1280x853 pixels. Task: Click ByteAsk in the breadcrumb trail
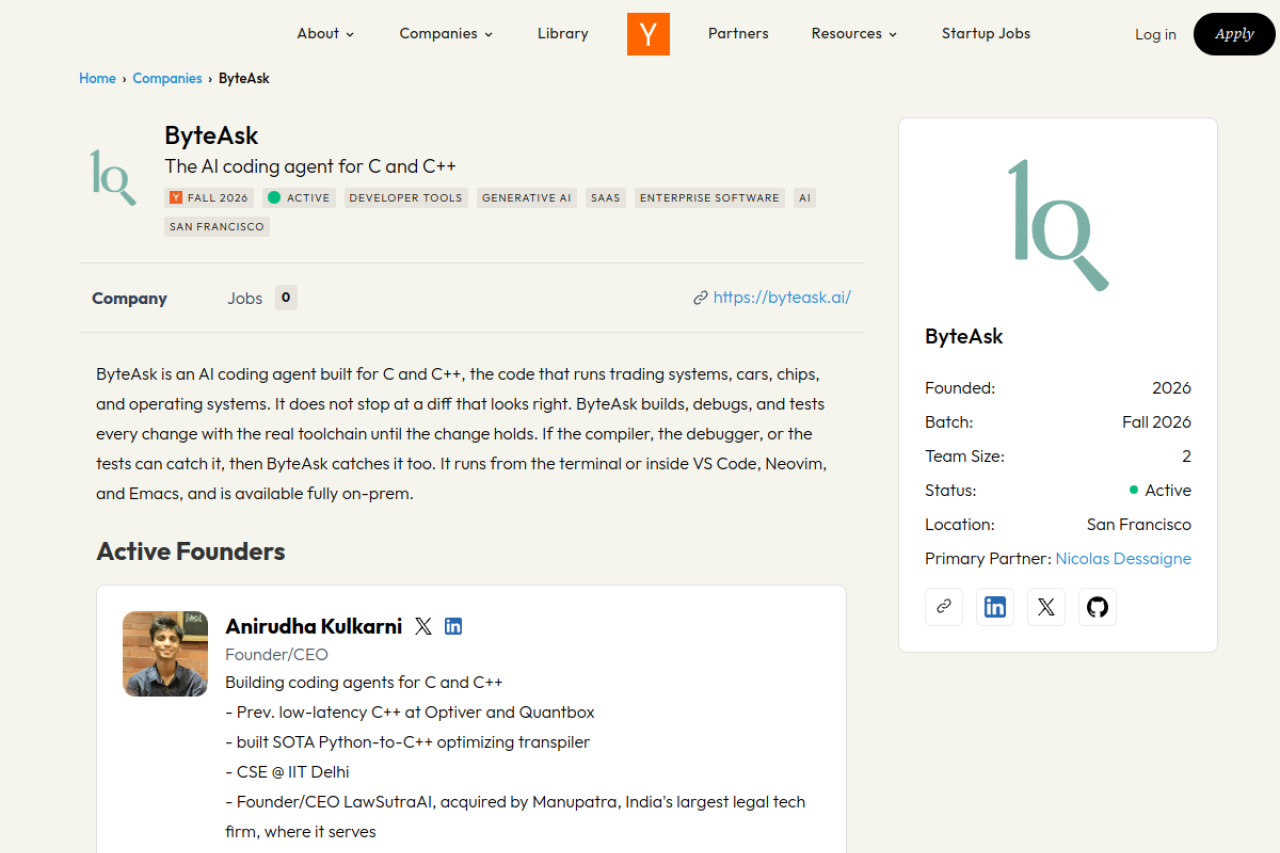point(244,78)
